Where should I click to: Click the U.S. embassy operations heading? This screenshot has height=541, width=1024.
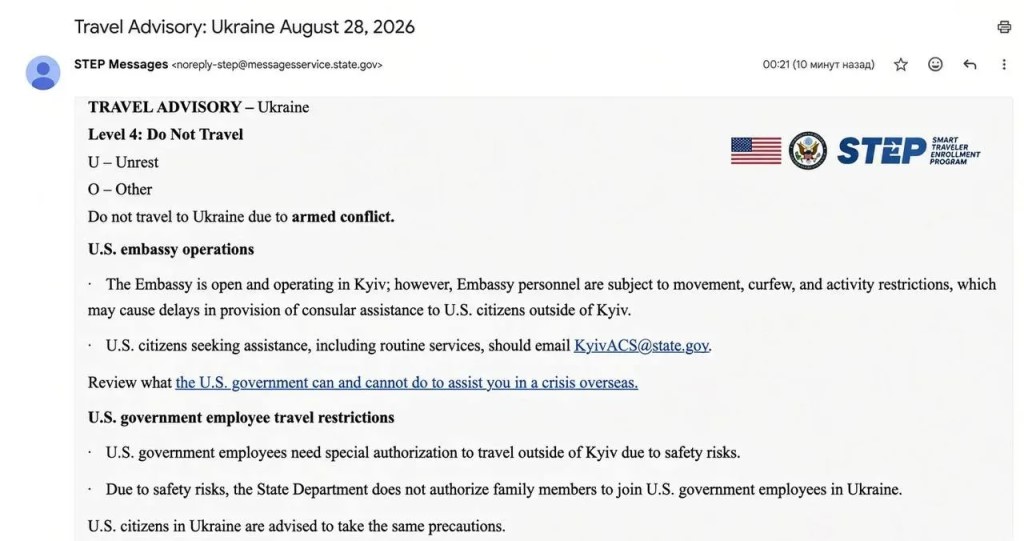click(x=171, y=250)
